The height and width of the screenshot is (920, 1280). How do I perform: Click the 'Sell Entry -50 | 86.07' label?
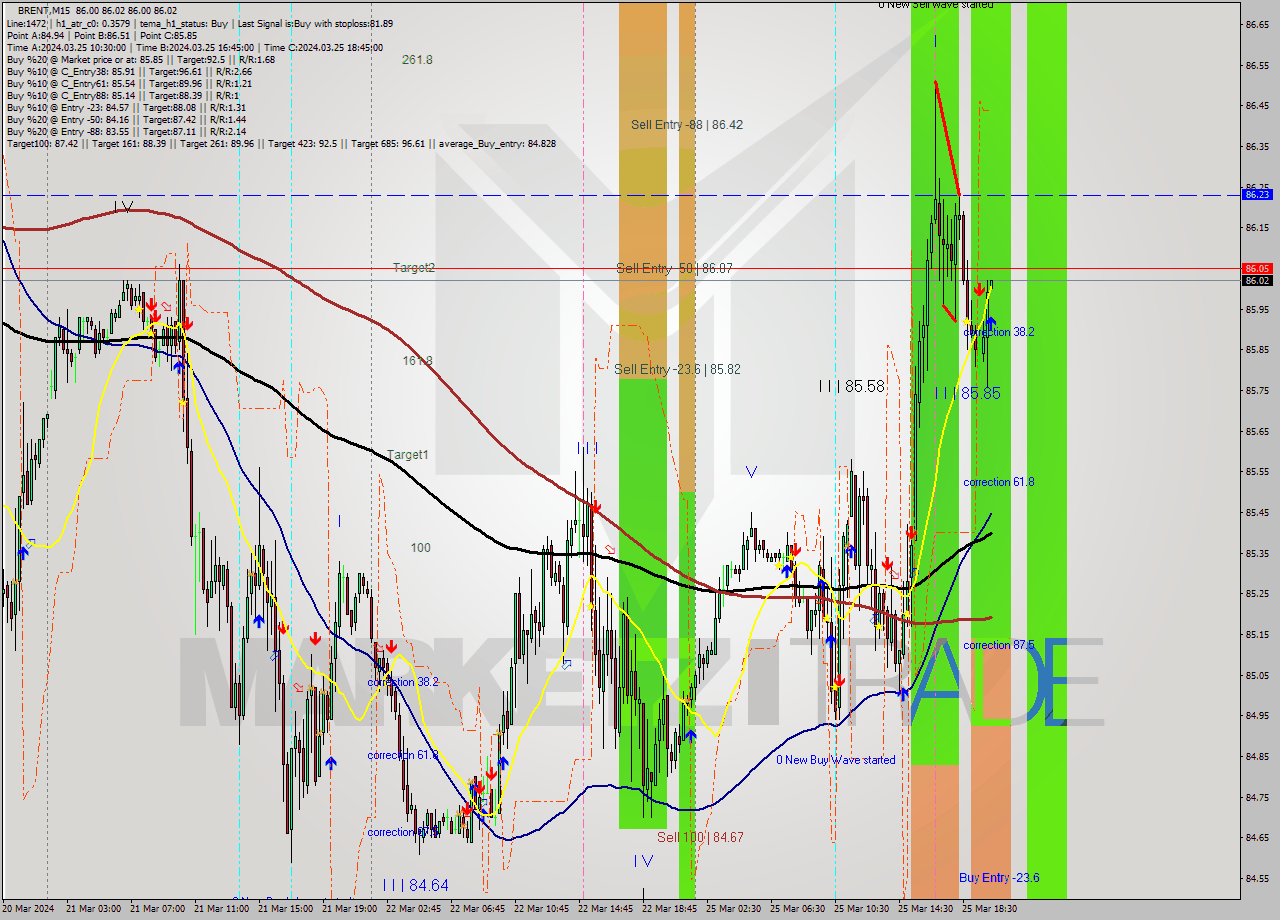point(674,269)
